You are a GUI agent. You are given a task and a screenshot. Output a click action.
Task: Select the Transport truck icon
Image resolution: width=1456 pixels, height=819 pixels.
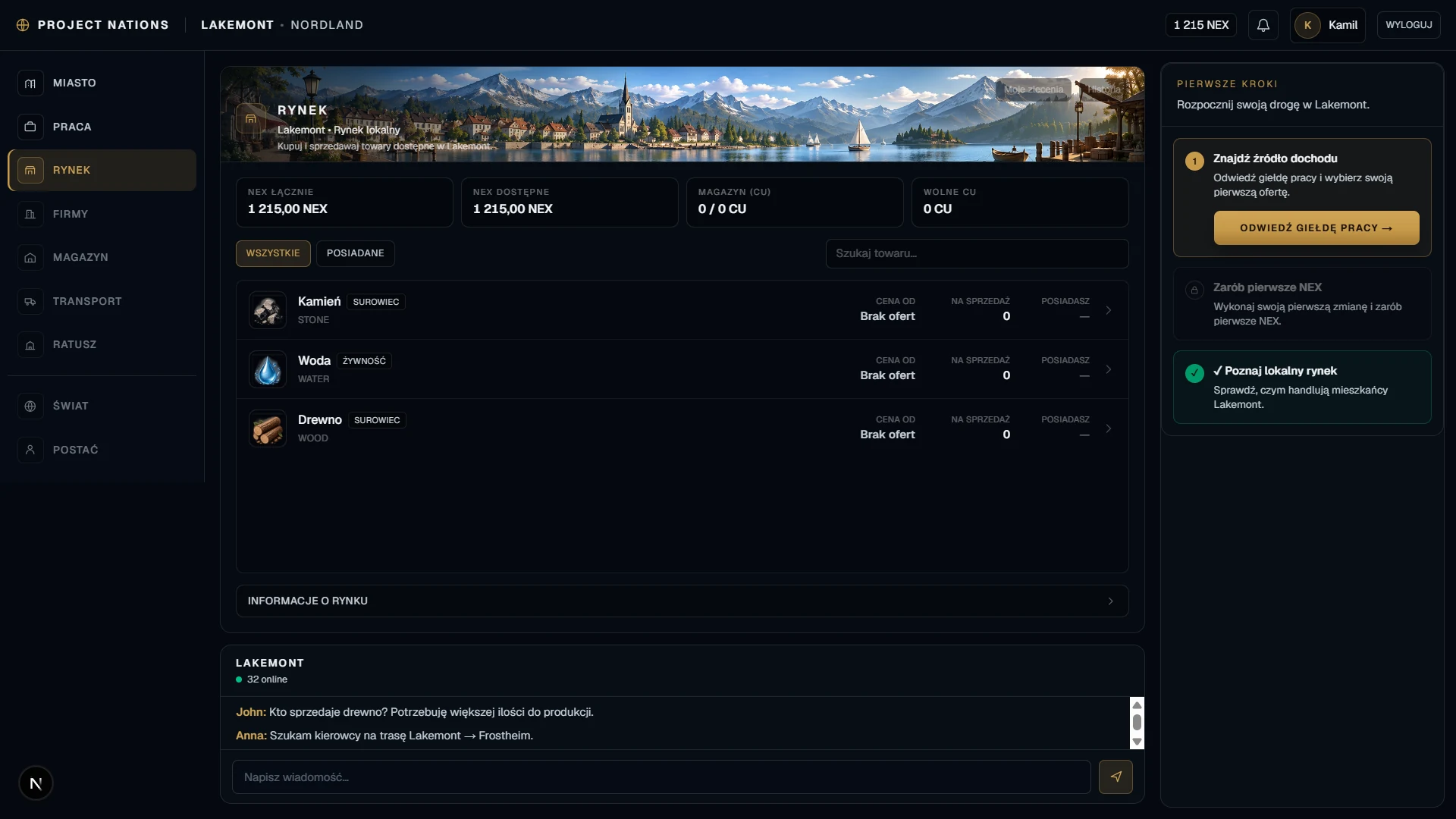click(x=30, y=301)
